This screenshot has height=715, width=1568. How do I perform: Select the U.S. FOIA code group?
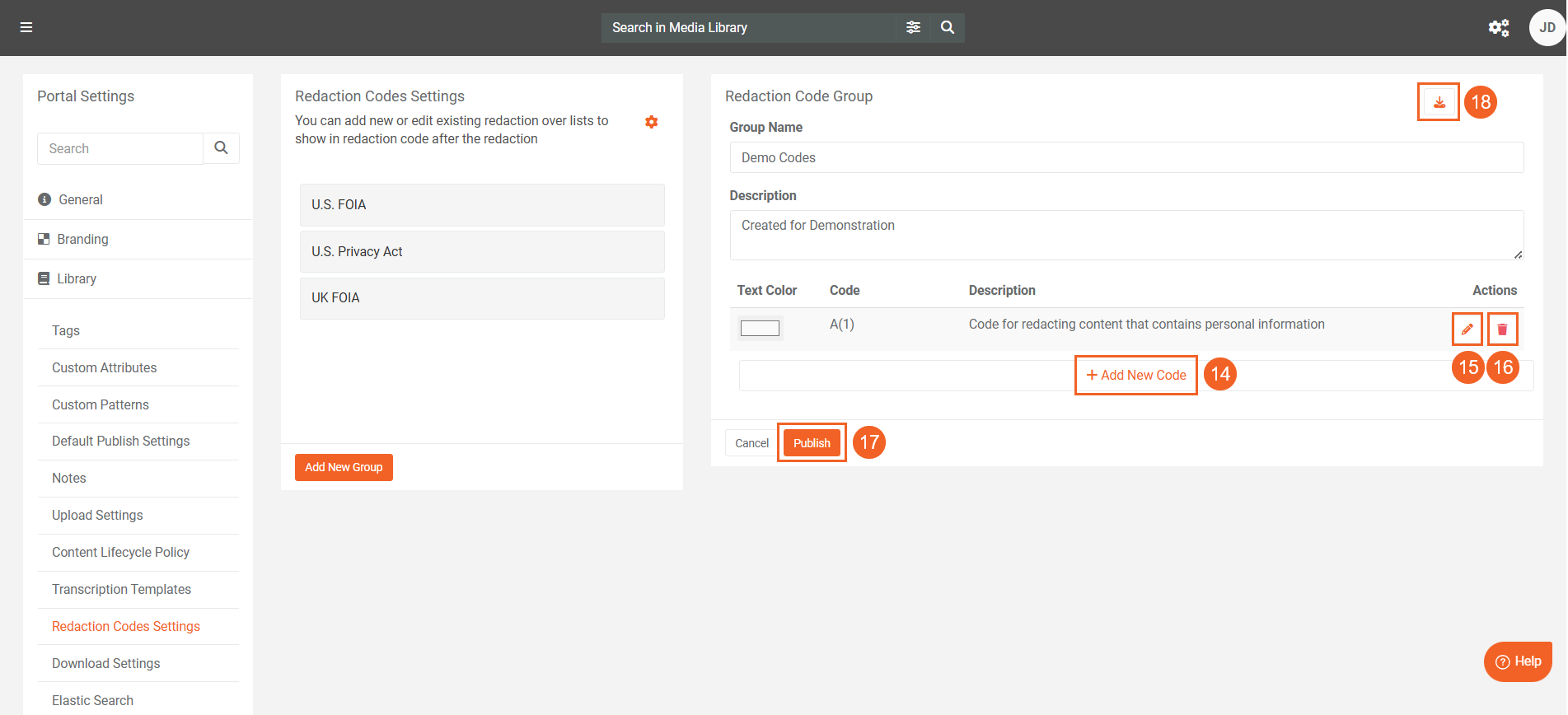(482, 205)
